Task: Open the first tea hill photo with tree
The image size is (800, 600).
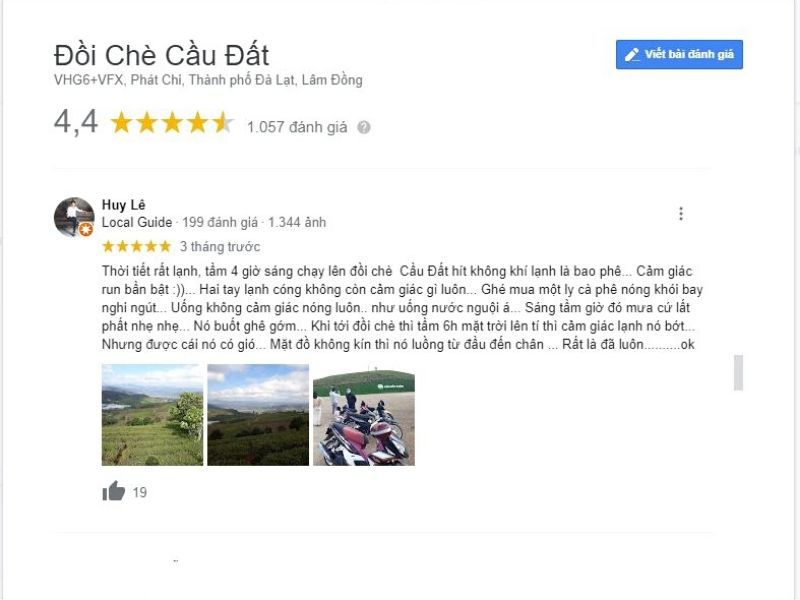Action: pyautogui.click(x=152, y=415)
